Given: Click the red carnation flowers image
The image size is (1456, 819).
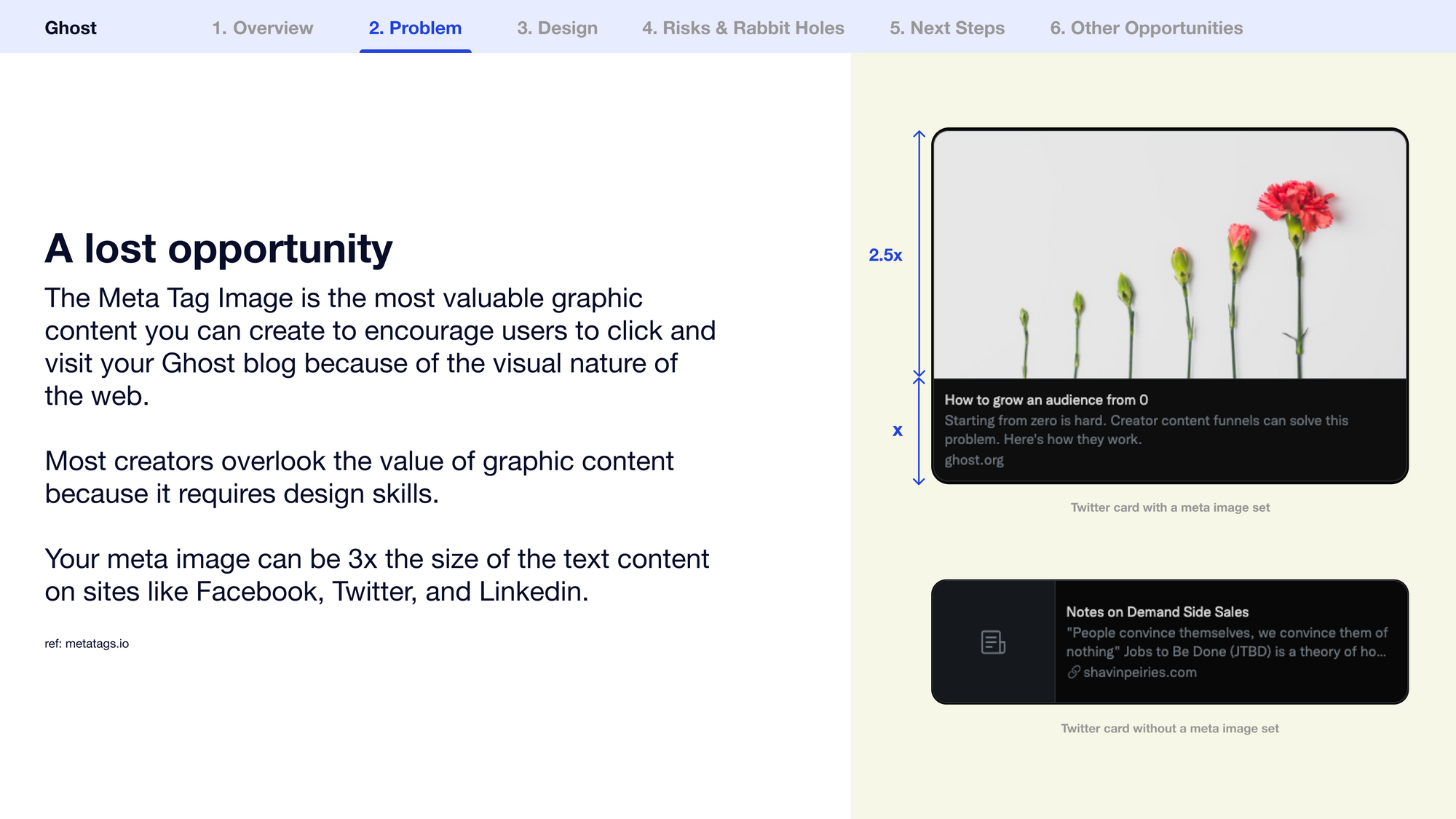Looking at the screenshot, I should click(1170, 255).
